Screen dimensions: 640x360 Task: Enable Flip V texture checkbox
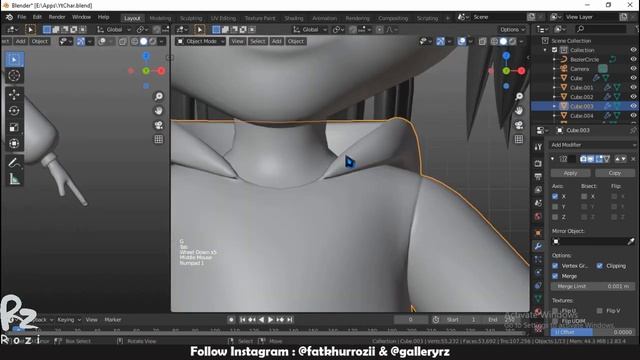[x=600, y=311]
